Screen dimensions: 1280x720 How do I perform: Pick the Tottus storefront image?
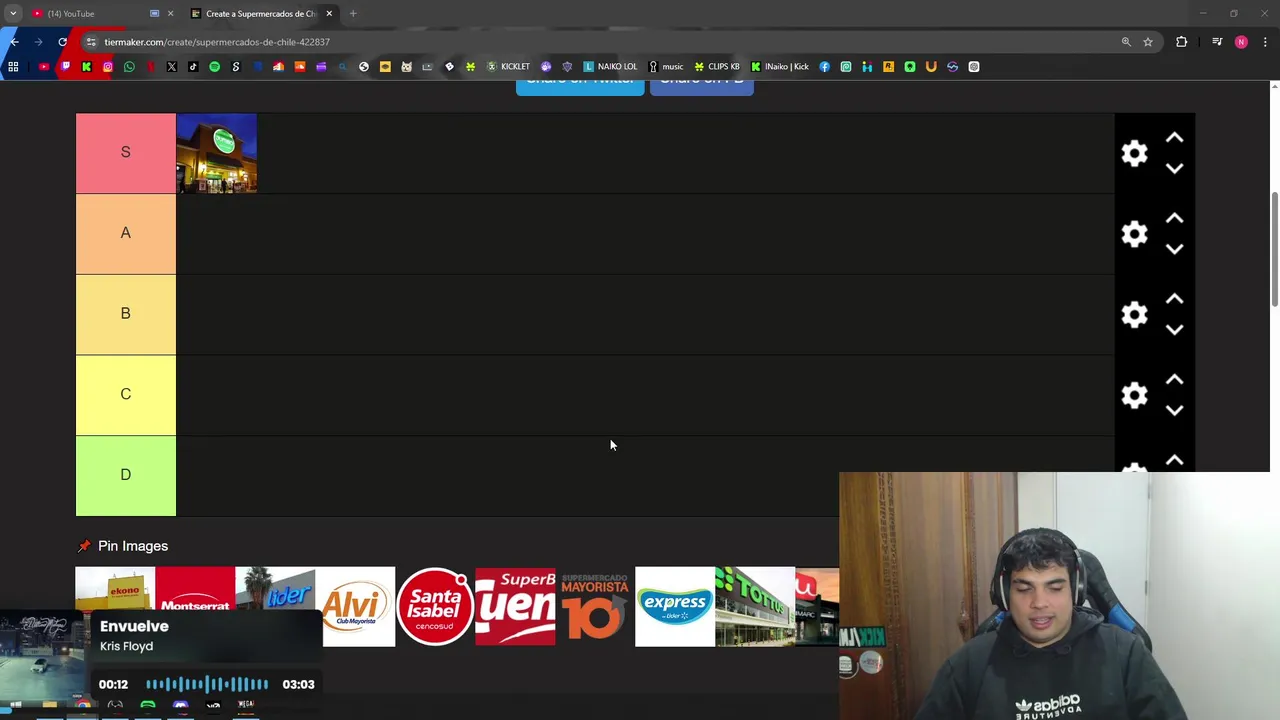(755, 607)
